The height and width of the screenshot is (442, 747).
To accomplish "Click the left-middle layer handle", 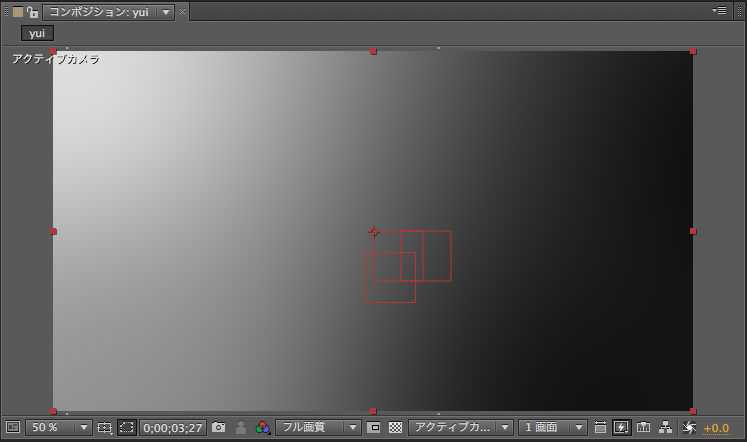I will [x=53, y=231].
